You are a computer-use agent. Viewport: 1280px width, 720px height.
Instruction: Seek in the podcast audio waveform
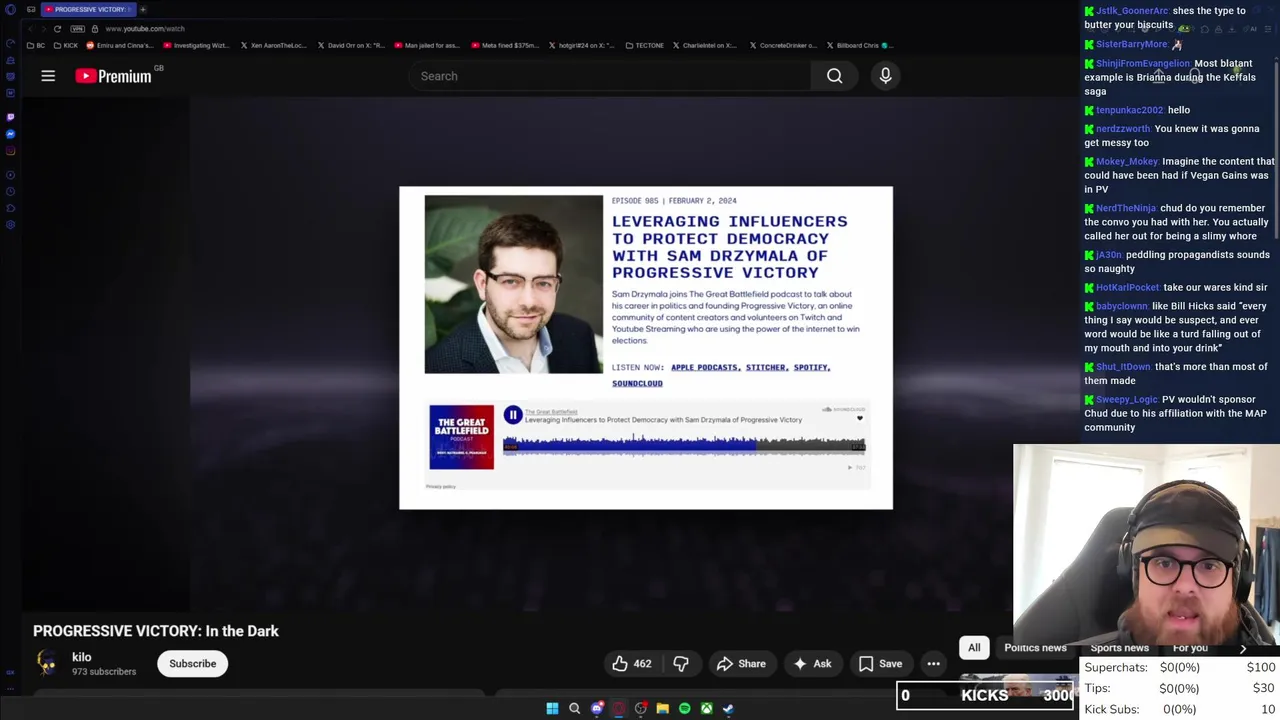685,446
